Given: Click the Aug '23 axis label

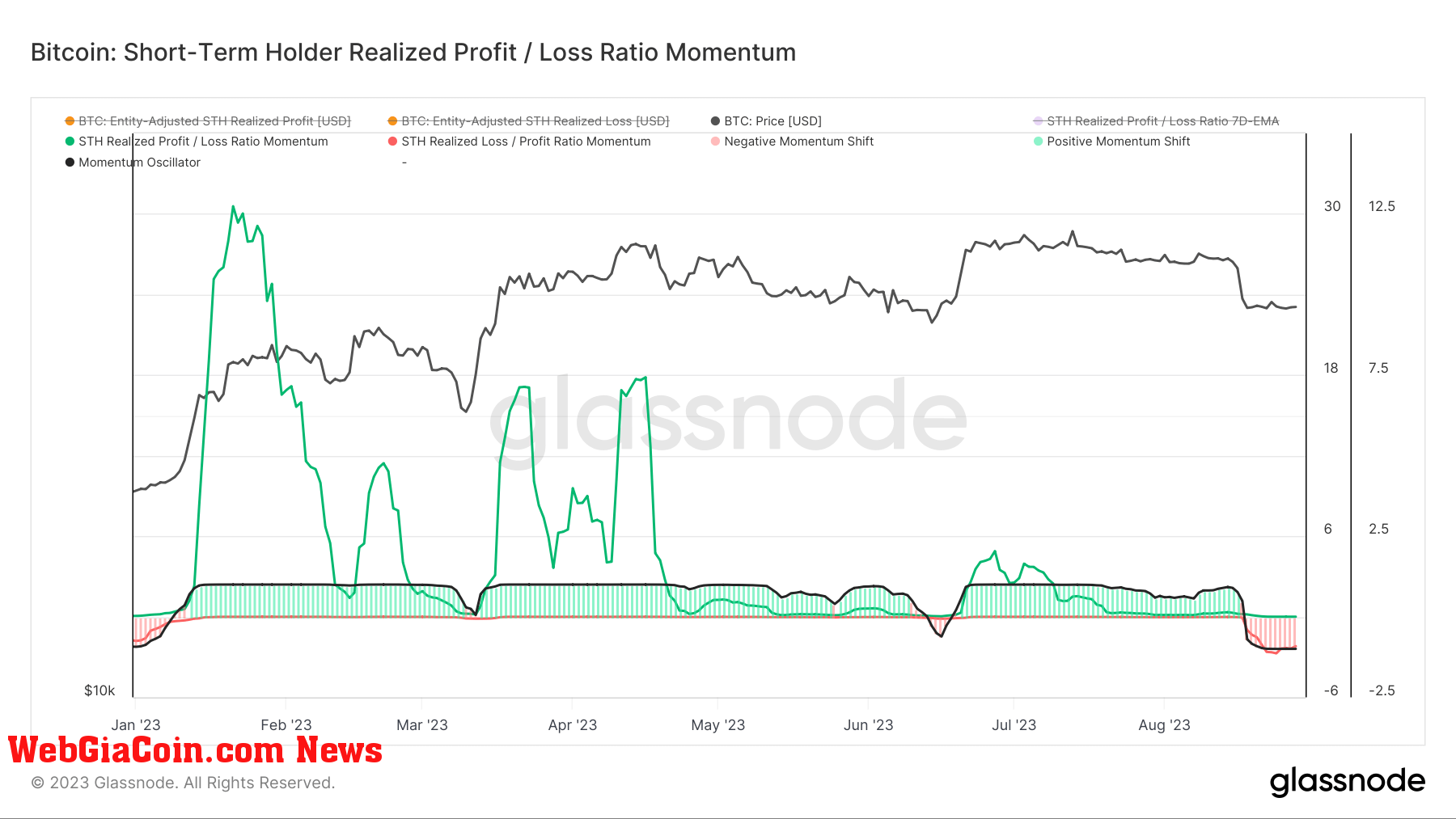Looking at the screenshot, I should point(1165,725).
